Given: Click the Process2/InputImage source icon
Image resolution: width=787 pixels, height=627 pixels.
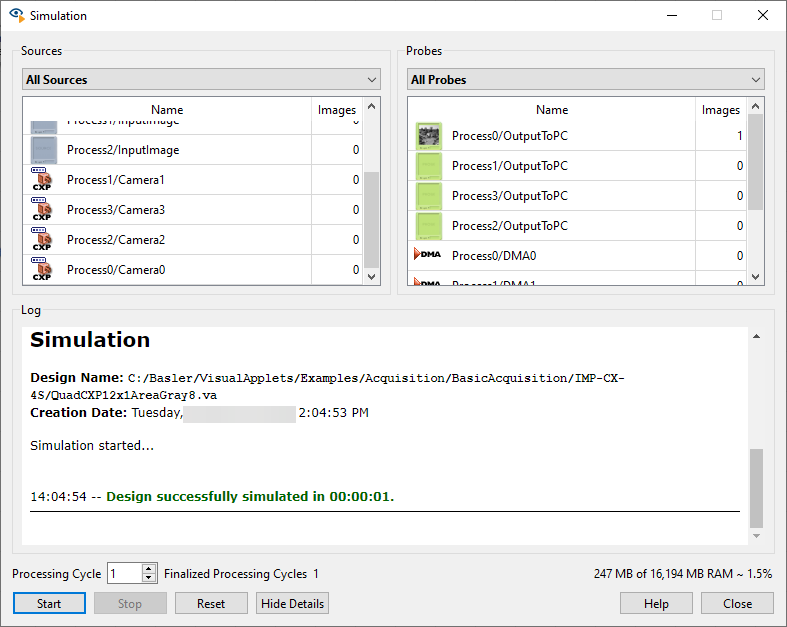Looking at the screenshot, I should click(x=44, y=150).
